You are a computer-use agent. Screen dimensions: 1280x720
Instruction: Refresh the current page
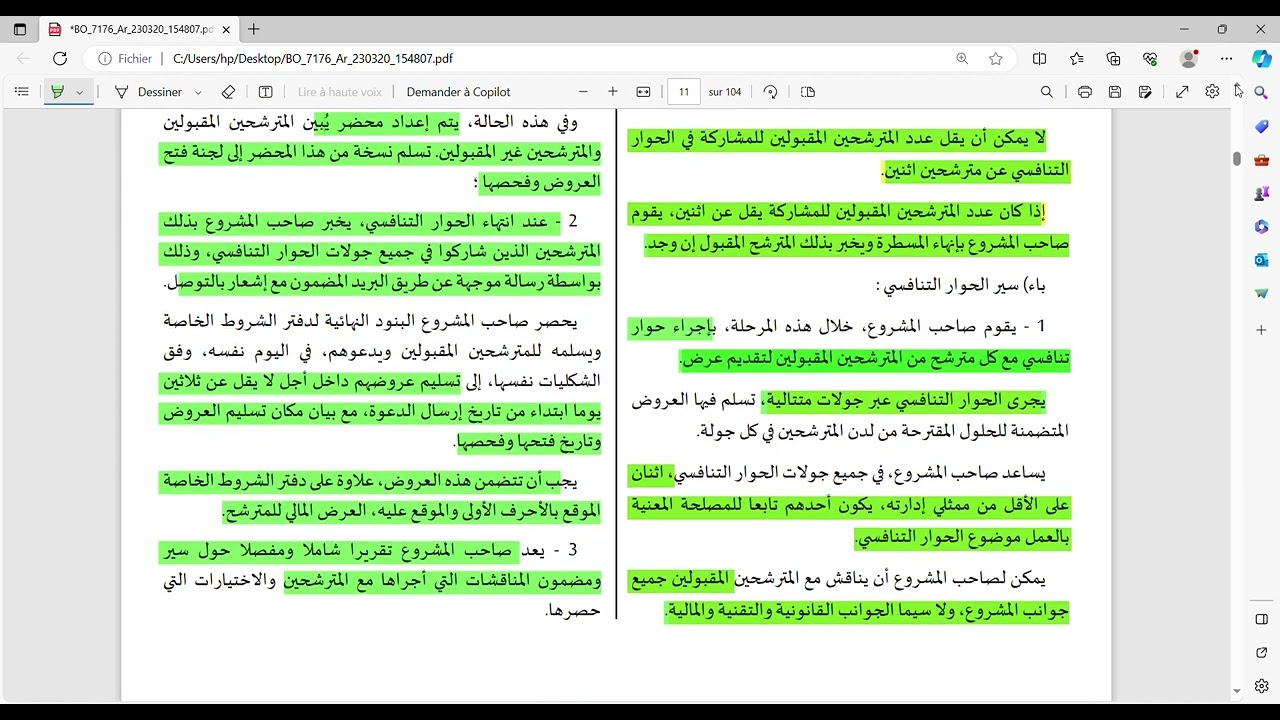60,59
